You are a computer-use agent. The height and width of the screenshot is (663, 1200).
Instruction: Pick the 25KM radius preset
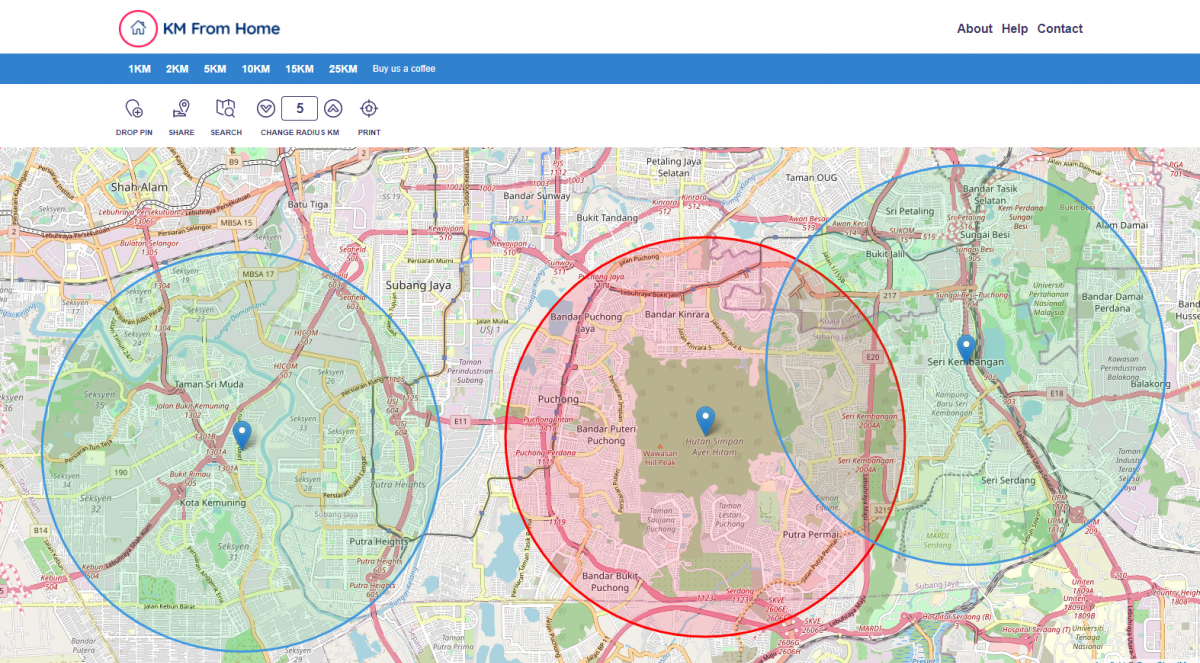click(x=343, y=69)
